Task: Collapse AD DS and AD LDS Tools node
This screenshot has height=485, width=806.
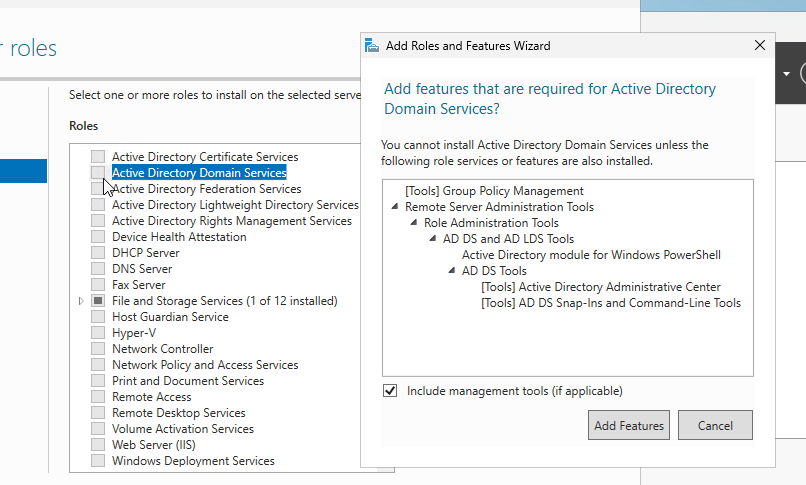Action: pyautogui.click(x=433, y=238)
